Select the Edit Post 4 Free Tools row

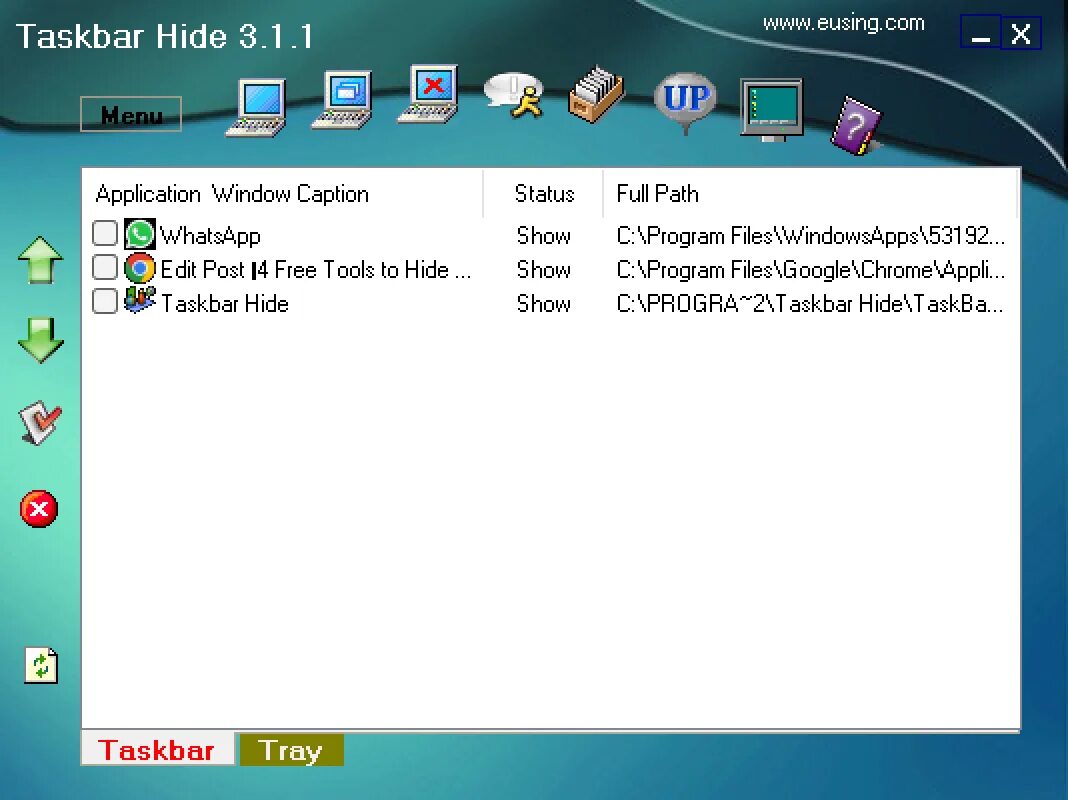click(x=315, y=270)
